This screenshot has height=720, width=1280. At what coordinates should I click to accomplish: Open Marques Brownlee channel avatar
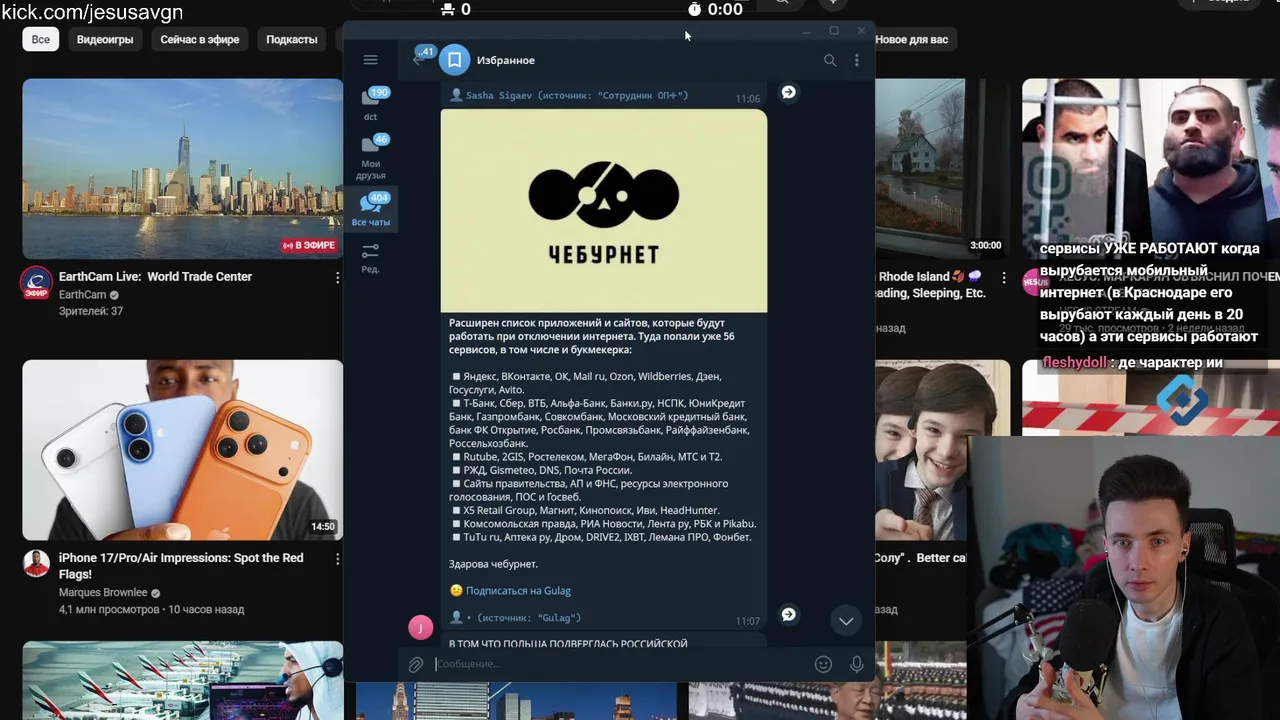[36, 564]
